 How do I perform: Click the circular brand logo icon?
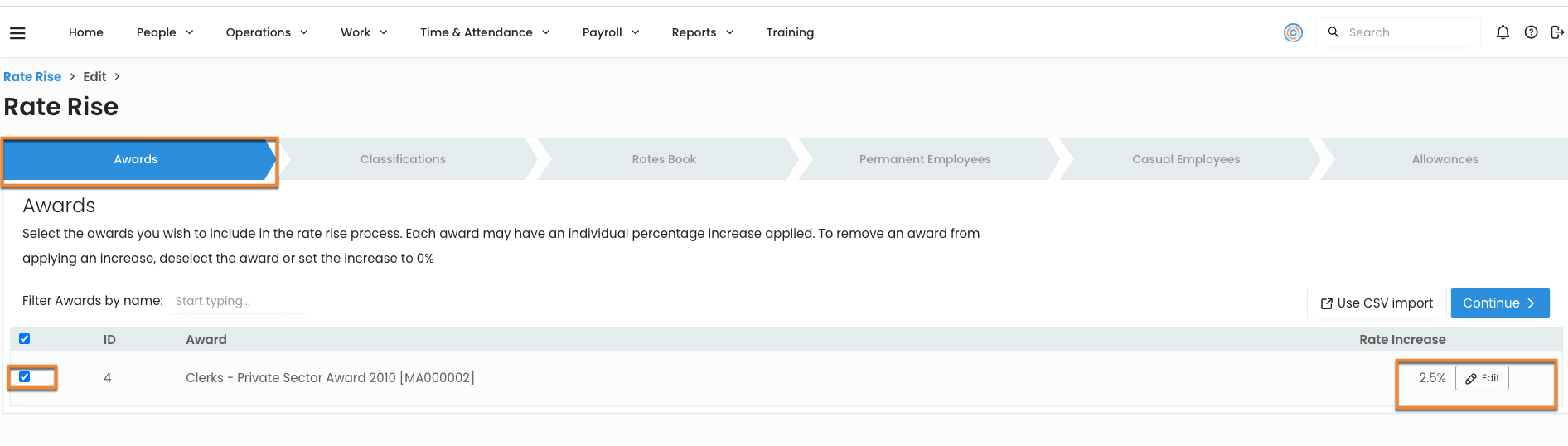(1293, 32)
